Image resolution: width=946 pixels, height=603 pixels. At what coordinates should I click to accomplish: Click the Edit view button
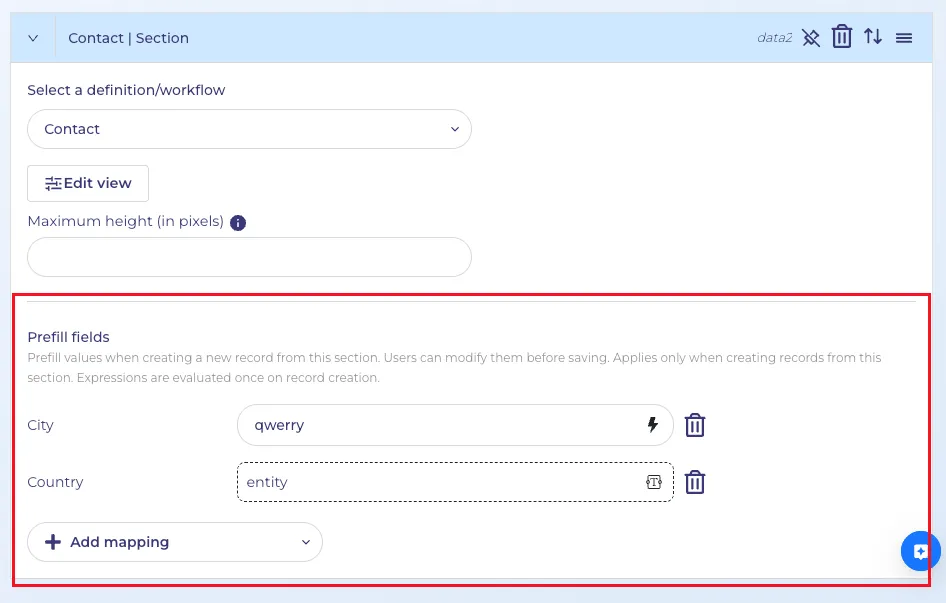(x=88, y=183)
